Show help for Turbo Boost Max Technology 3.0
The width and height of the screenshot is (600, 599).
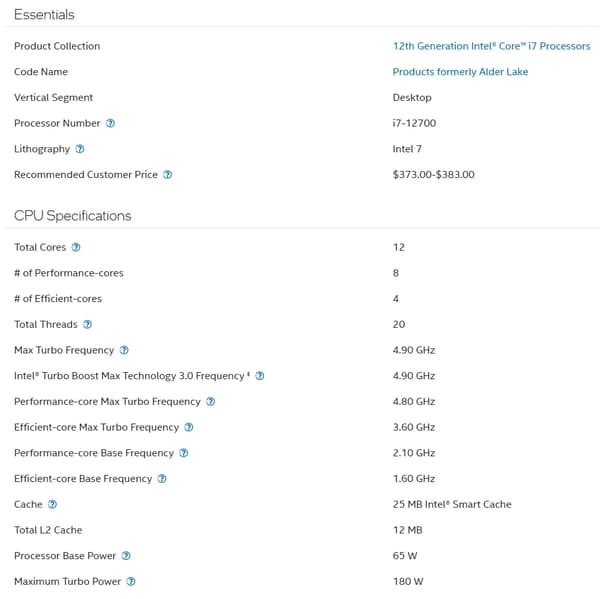tap(260, 376)
